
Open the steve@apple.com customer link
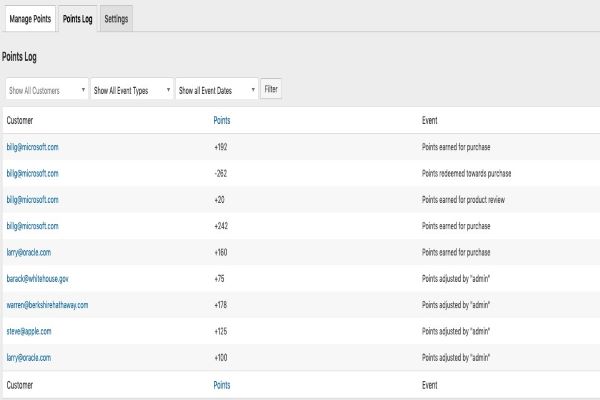point(28,331)
